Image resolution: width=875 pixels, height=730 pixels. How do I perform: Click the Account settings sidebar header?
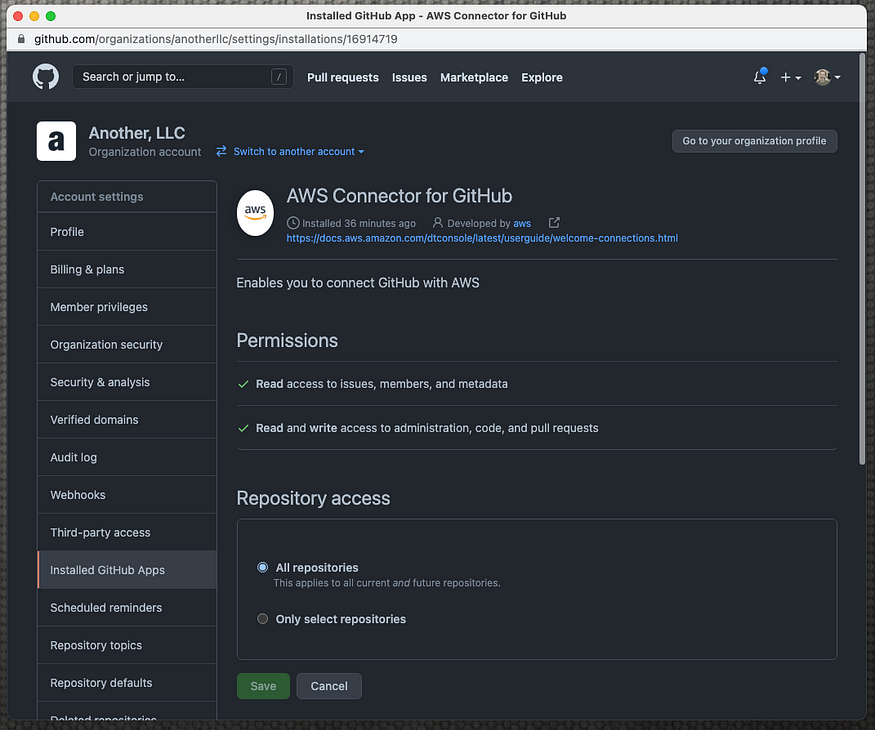(127, 196)
